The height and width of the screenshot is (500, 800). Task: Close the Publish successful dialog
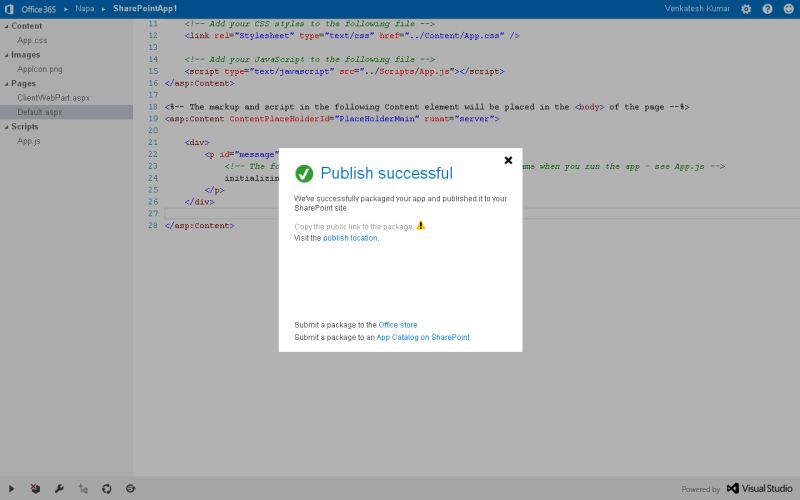(x=508, y=160)
